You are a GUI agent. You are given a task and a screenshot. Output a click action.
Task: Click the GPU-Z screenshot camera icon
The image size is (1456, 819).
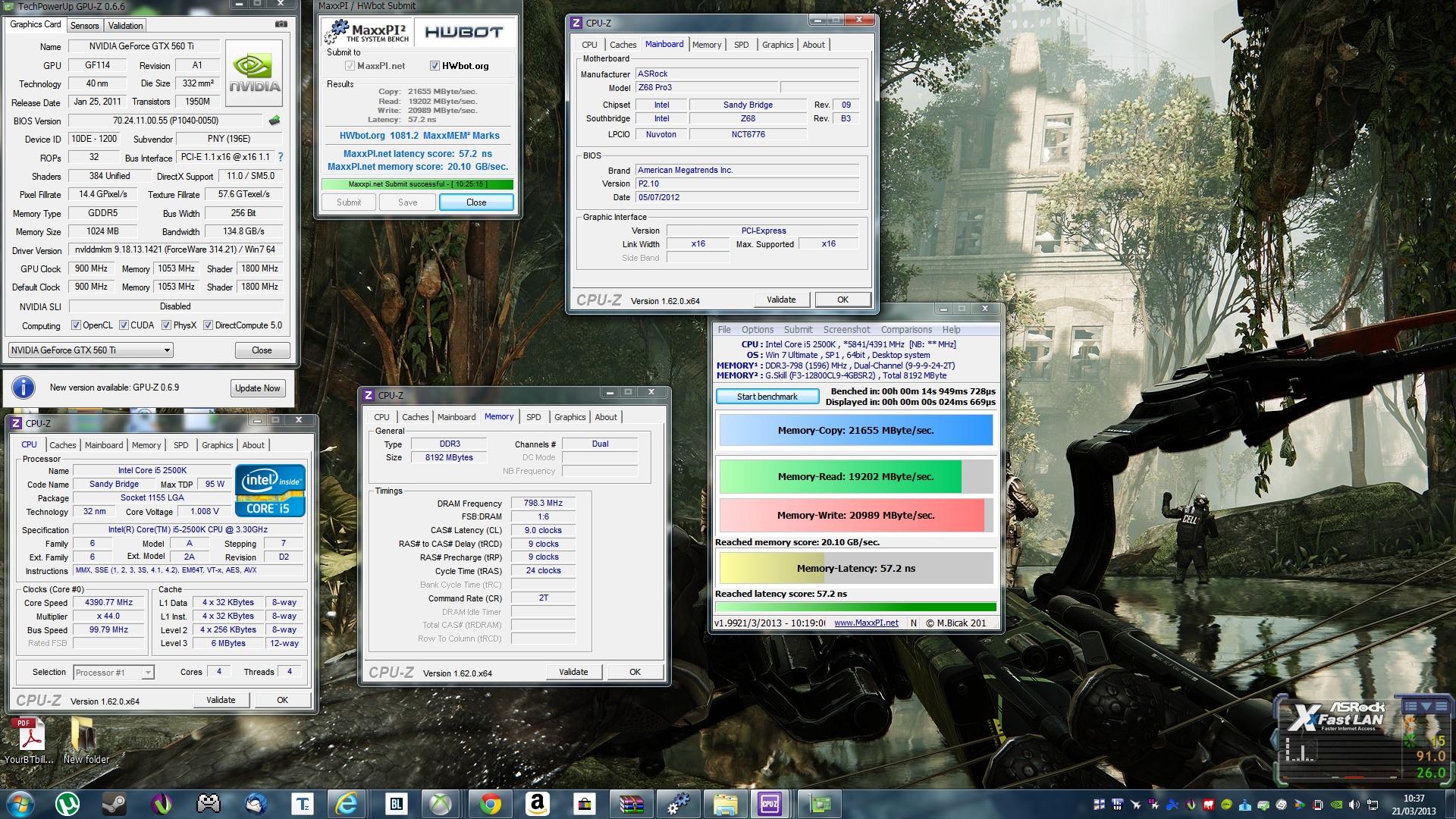tap(281, 24)
